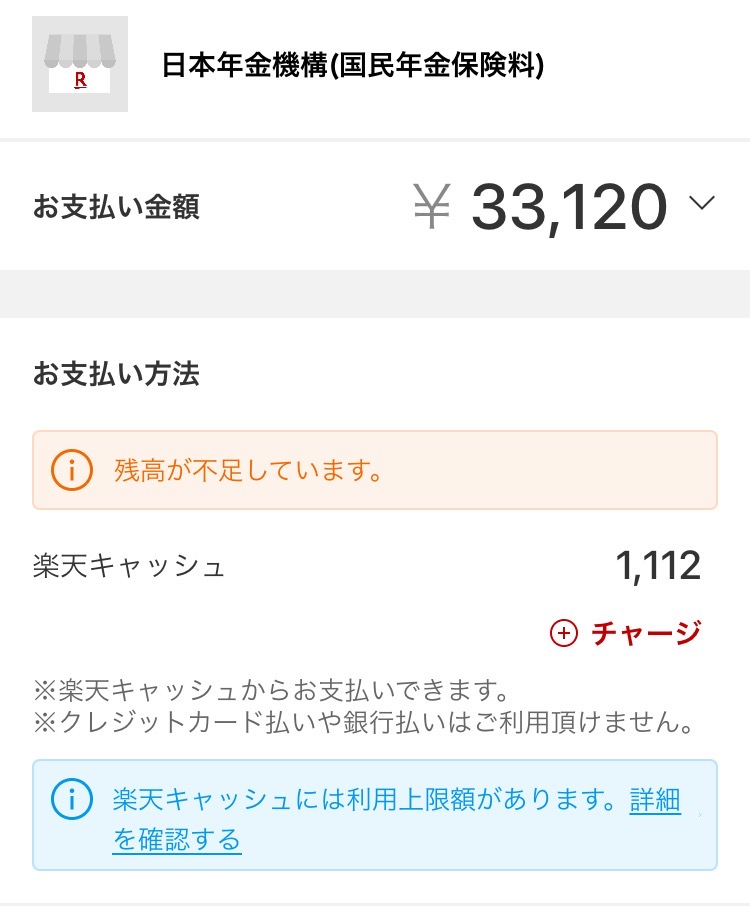
Task: Tap the 33,120 payment amount
Action: click(x=568, y=207)
